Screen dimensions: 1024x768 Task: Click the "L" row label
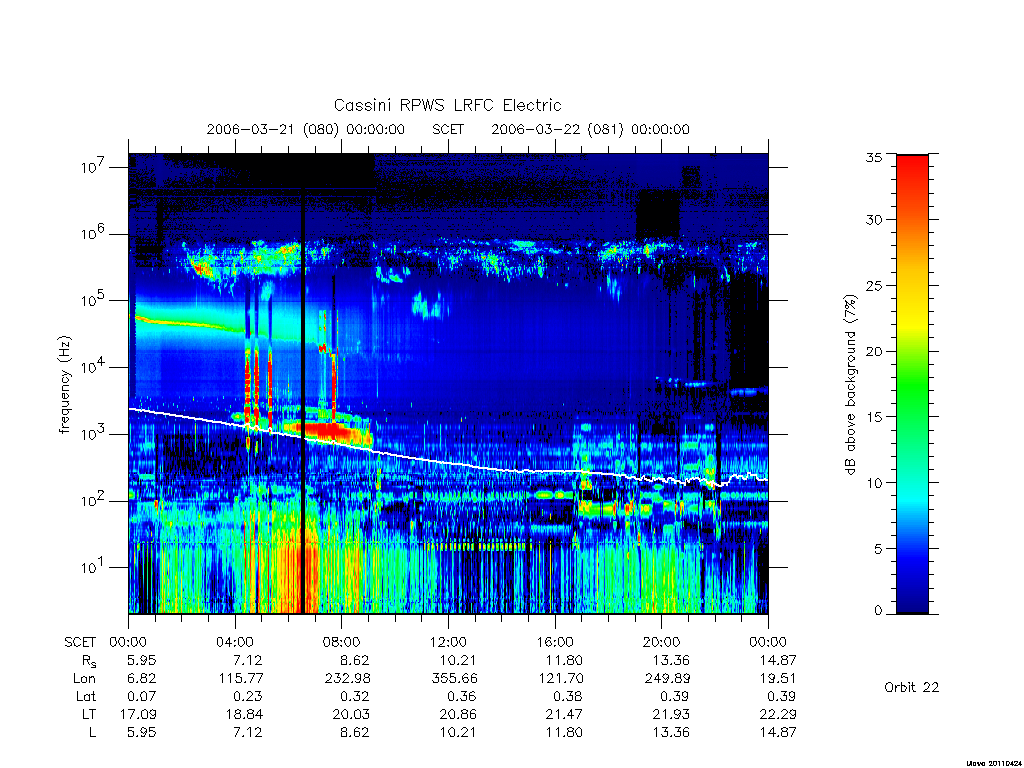click(92, 733)
